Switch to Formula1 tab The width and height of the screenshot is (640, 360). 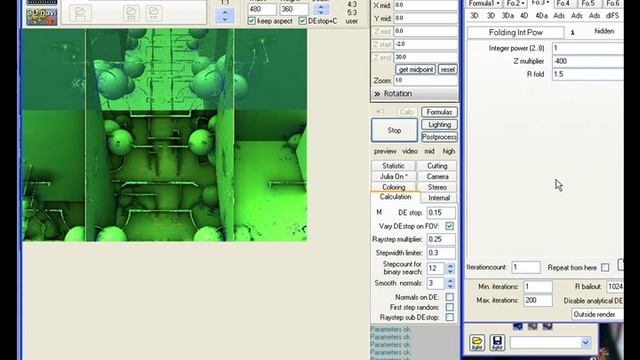click(484, 3)
